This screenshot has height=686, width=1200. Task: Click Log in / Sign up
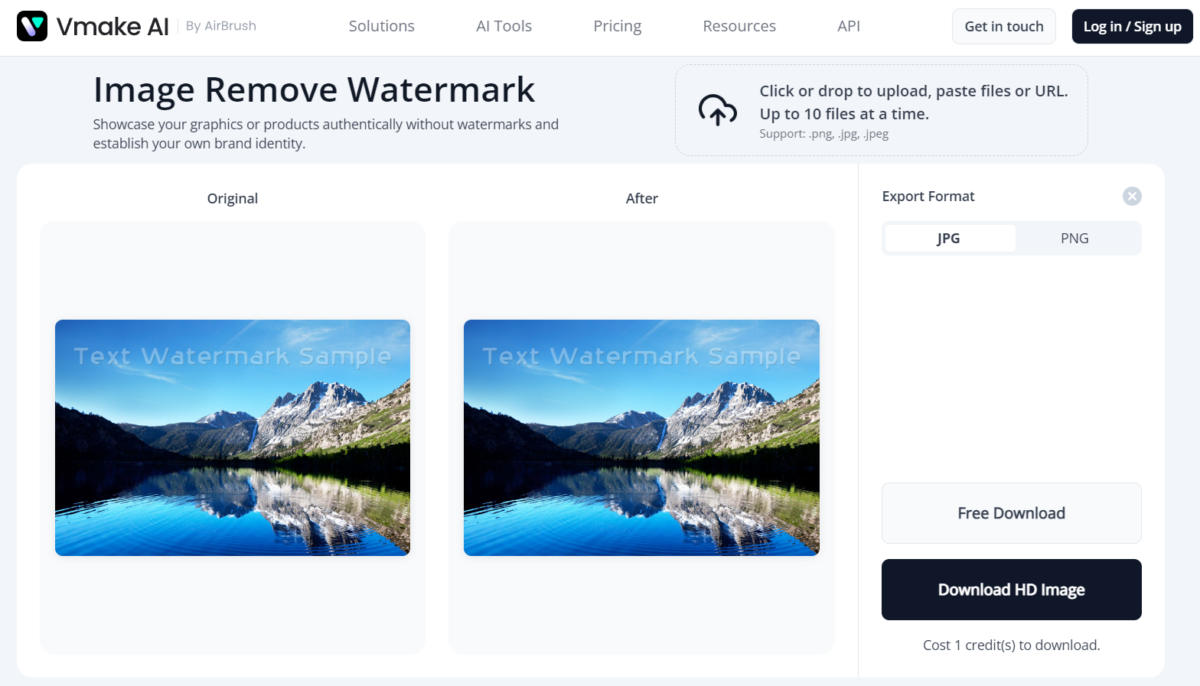pos(1132,26)
